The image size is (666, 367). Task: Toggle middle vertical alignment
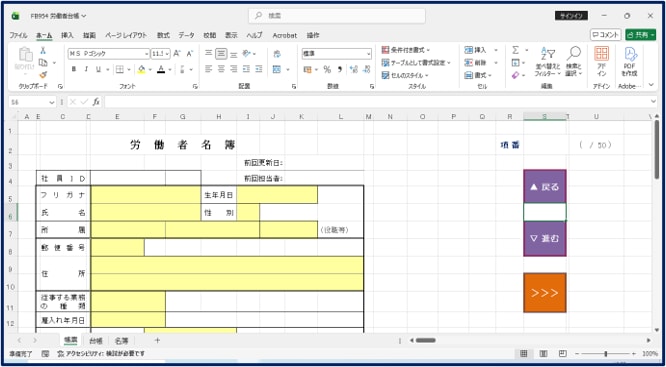click(x=221, y=54)
